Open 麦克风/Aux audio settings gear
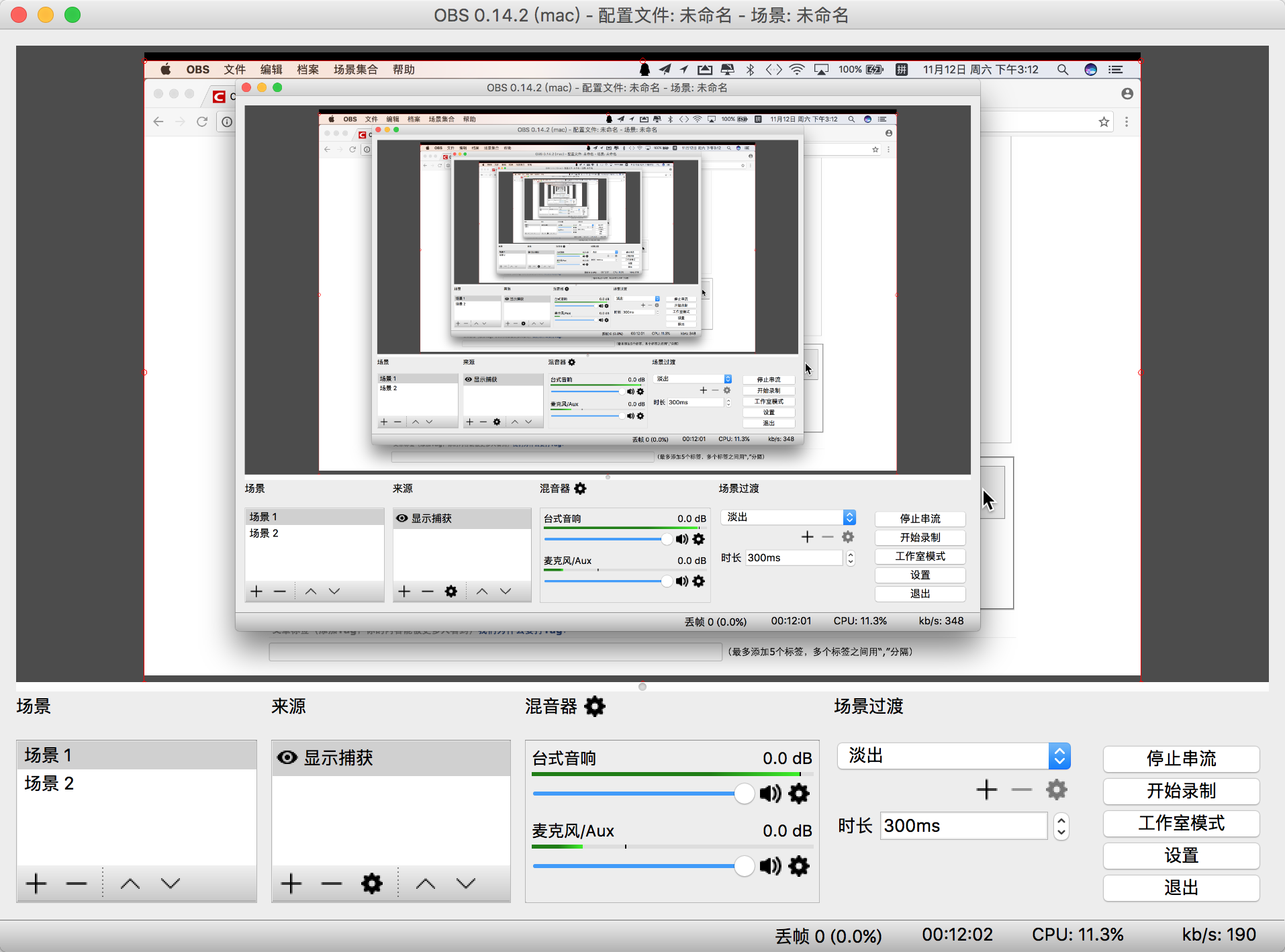The width and height of the screenshot is (1285, 952). pos(799,866)
